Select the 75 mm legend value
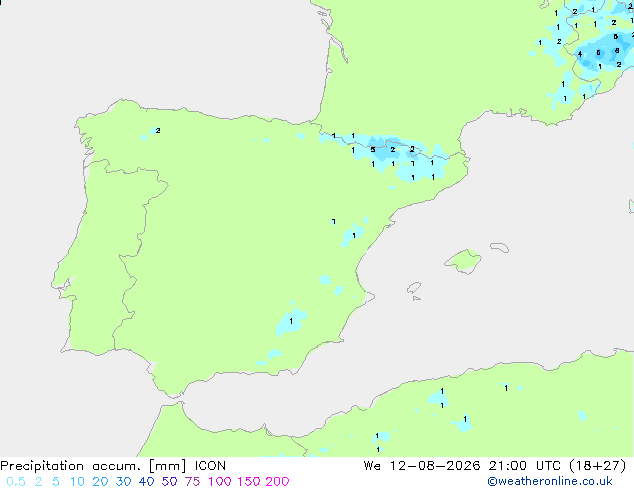 [192, 482]
